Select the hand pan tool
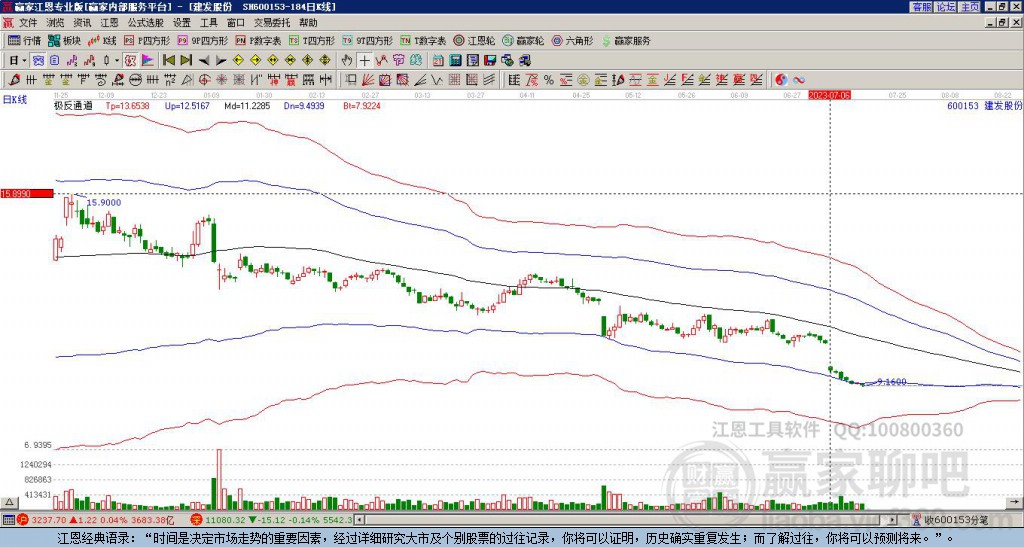 click(347, 61)
